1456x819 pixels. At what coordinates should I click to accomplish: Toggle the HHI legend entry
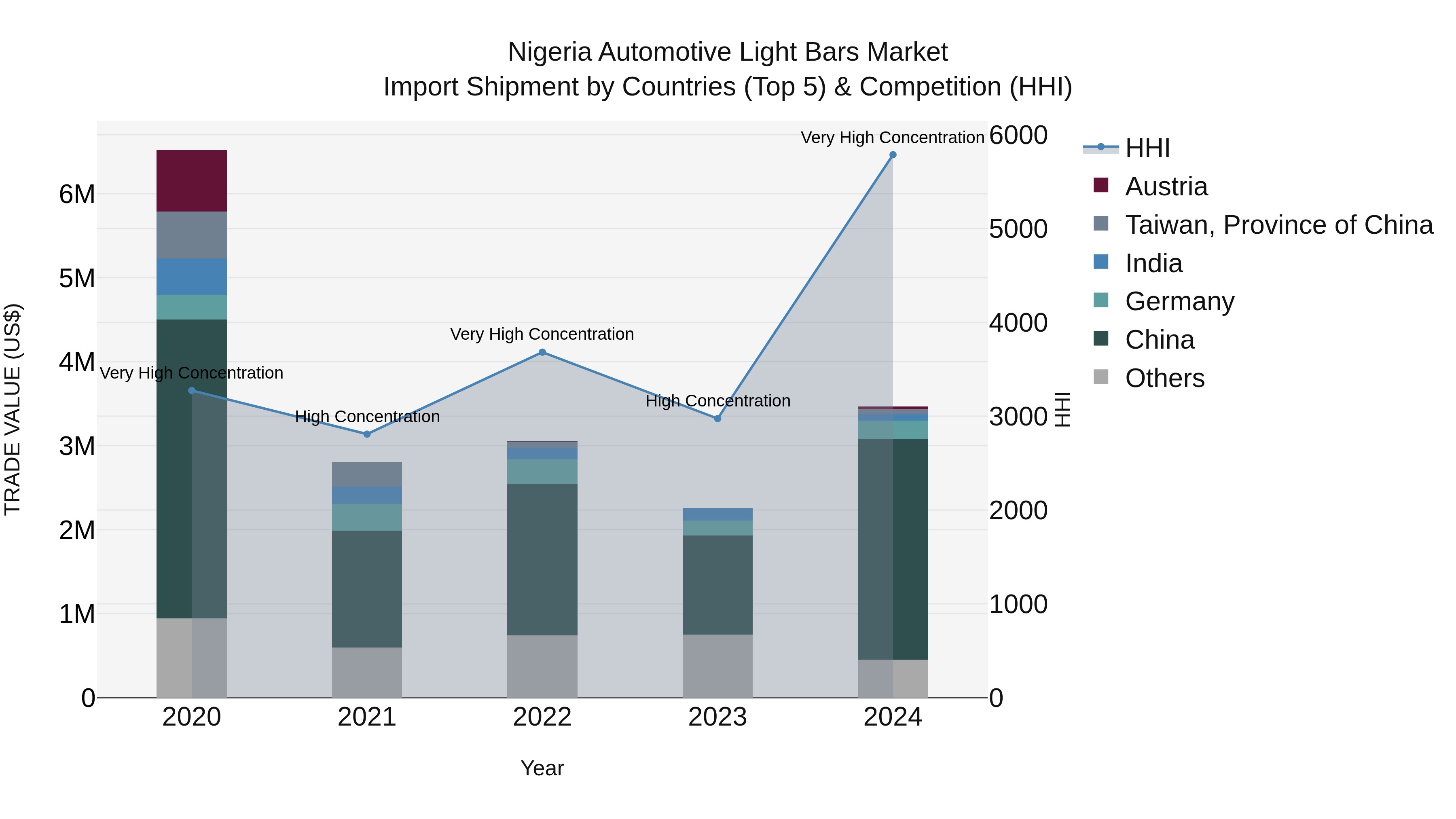(x=1126, y=148)
